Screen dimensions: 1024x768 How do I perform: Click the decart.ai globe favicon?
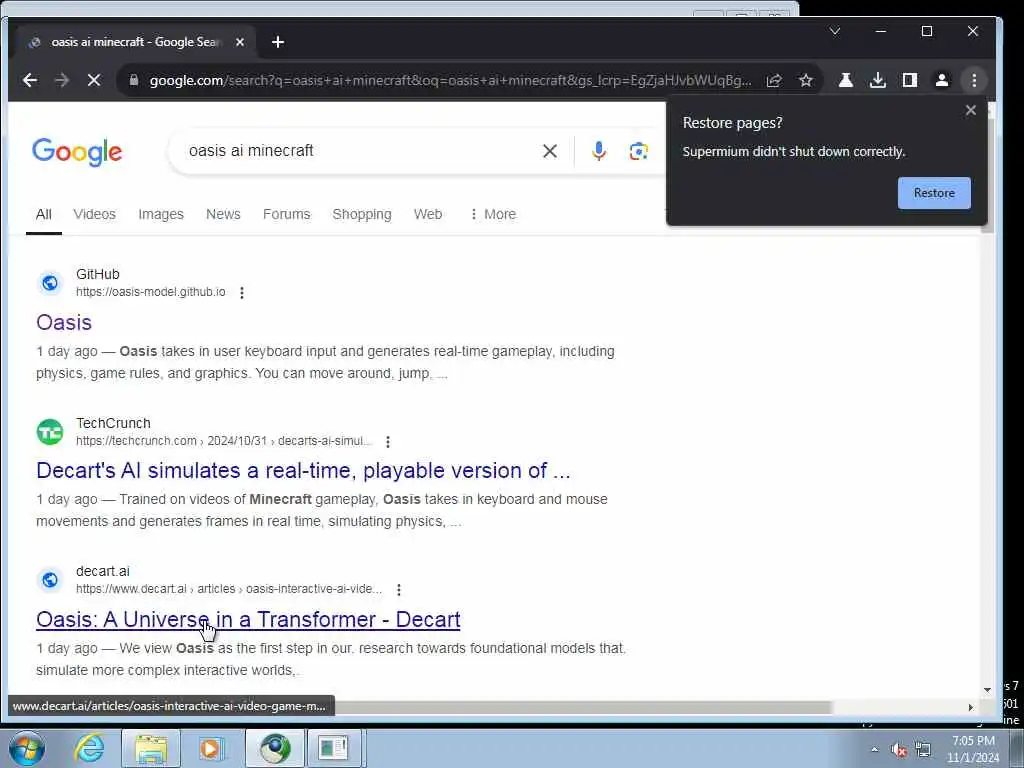pos(50,580)
